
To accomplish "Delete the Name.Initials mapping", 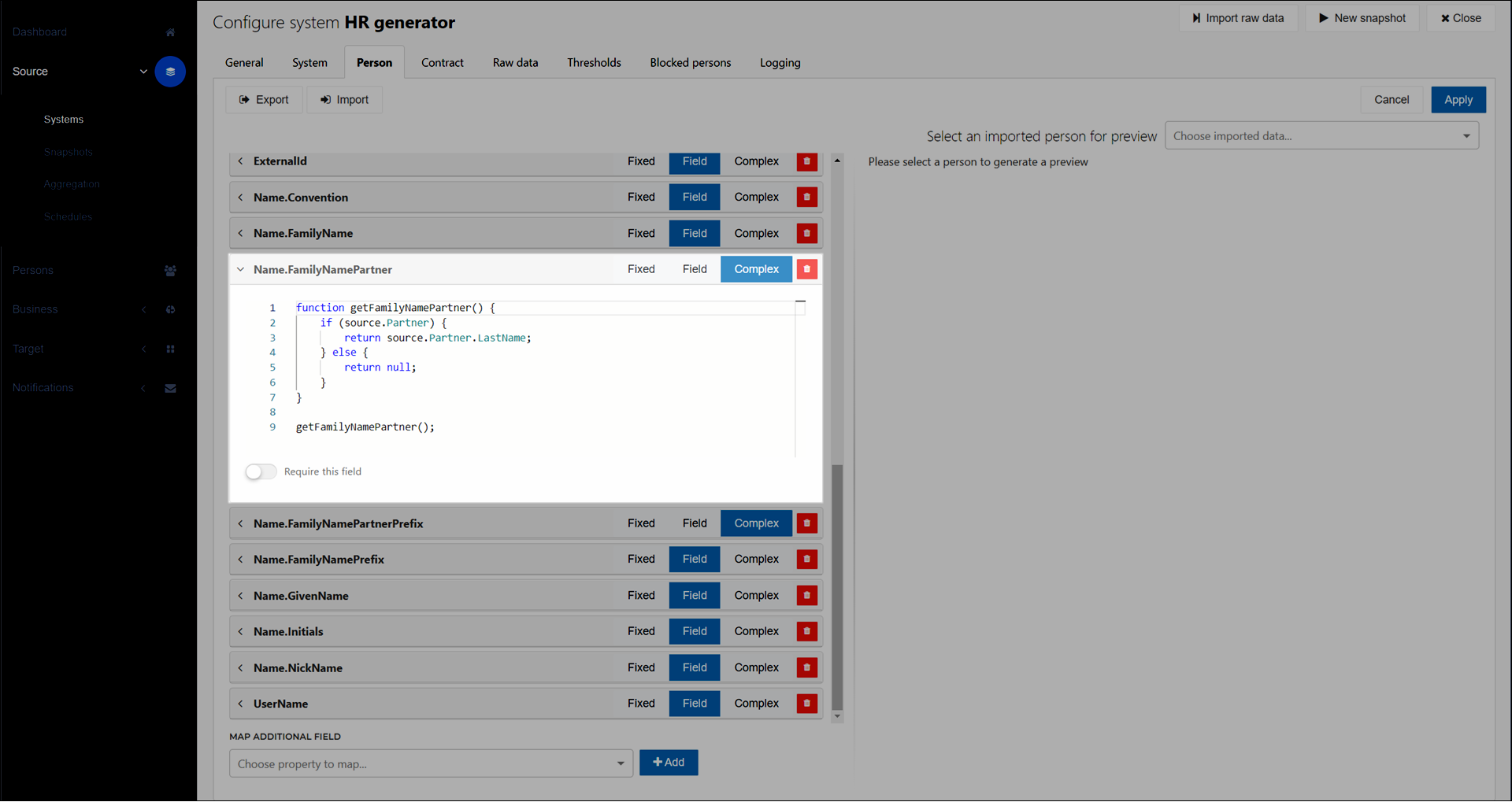I will (807, 631).
